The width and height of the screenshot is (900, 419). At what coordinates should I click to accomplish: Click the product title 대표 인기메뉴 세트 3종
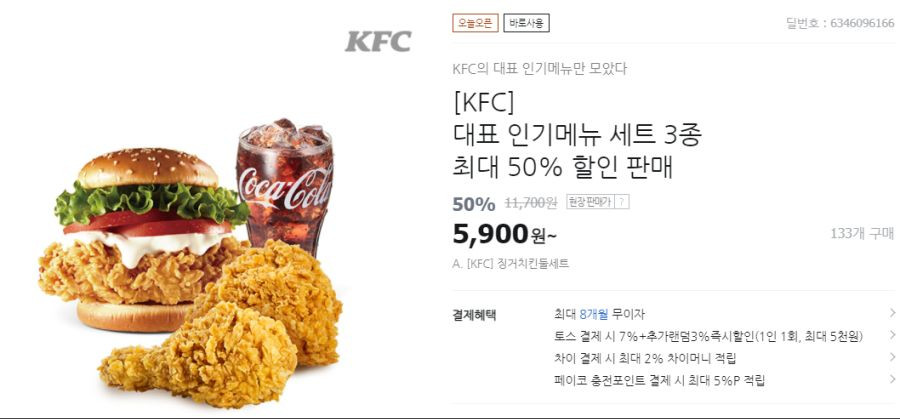coord(577,136)
